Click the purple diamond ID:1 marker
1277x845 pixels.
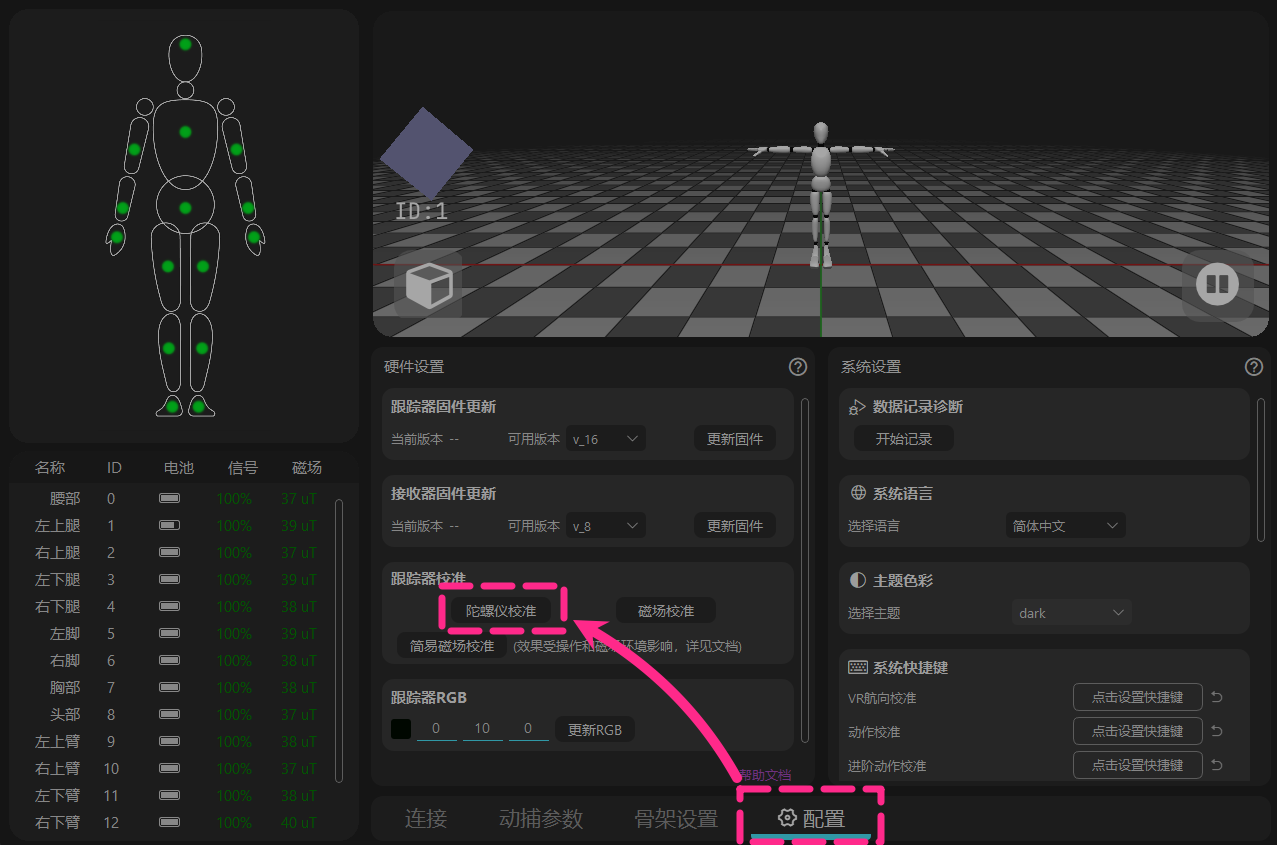point(426,153)
